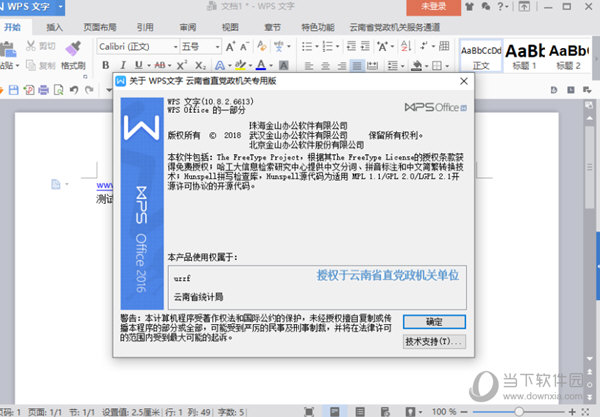Click the clear formatting eraser icon
600x417 pixels.
coord(262,46)
